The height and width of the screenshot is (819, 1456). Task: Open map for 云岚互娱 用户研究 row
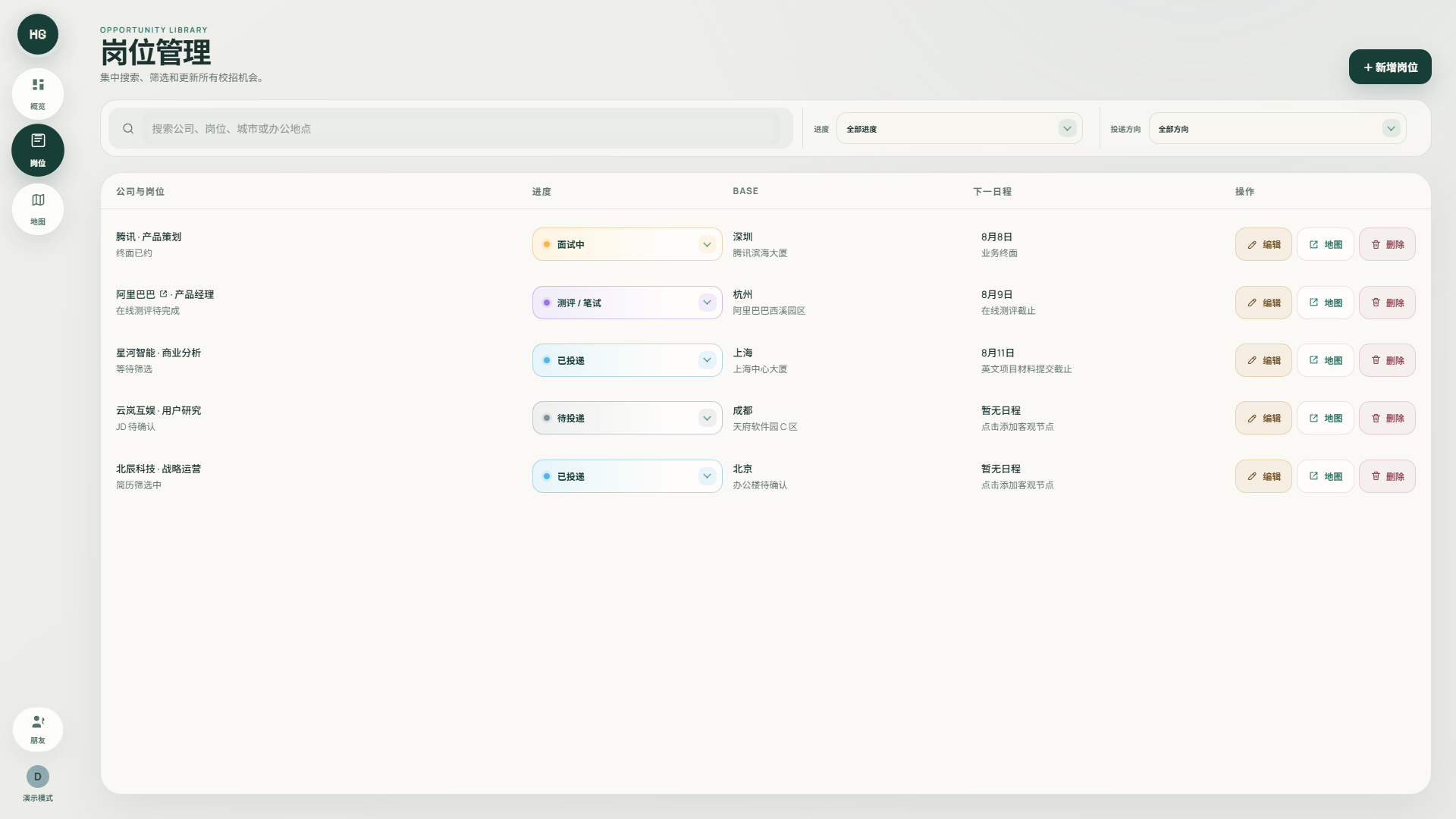pyautogui.click(x=1325, y=418)
